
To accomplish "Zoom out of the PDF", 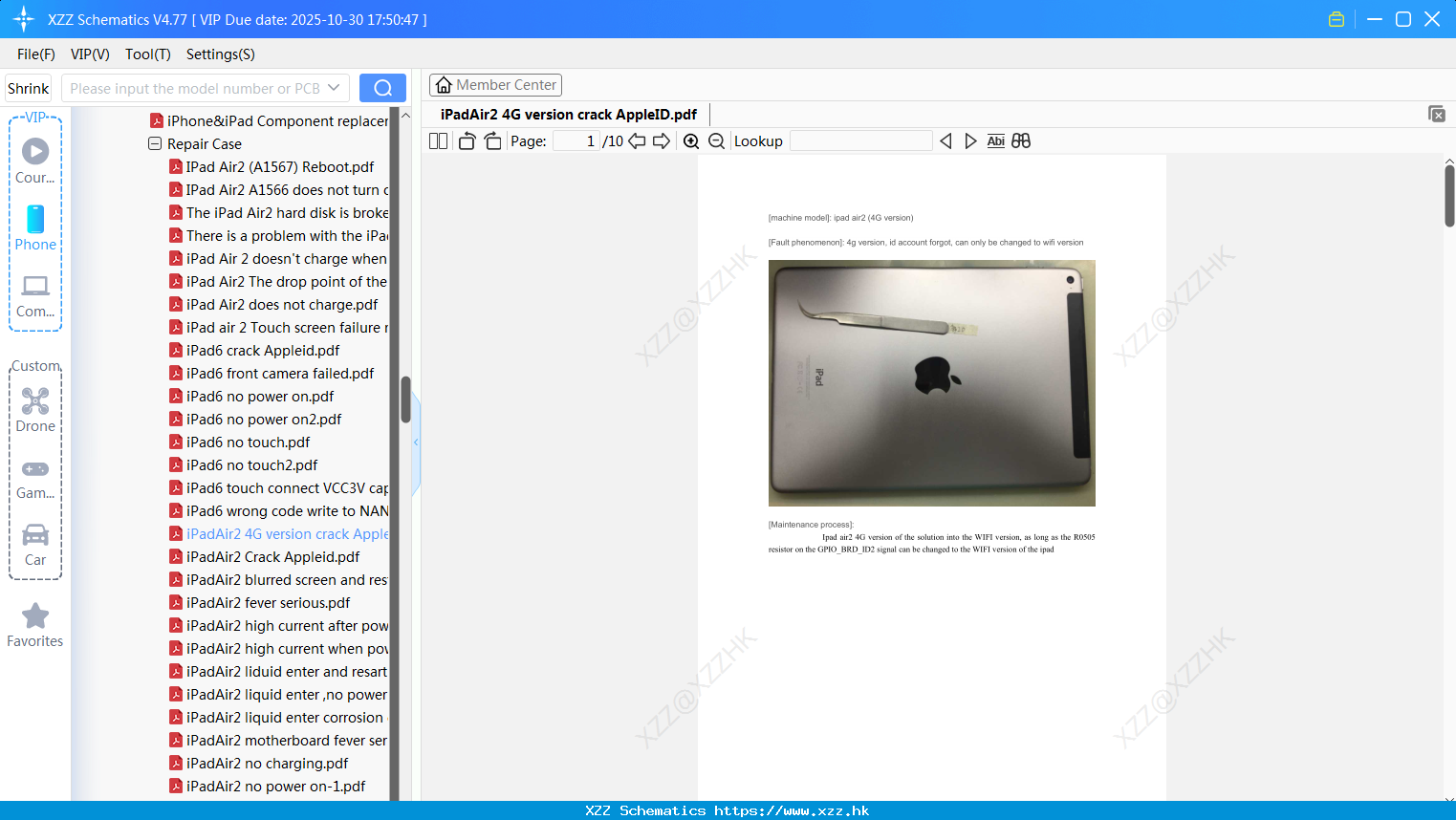I will (716, 141).
